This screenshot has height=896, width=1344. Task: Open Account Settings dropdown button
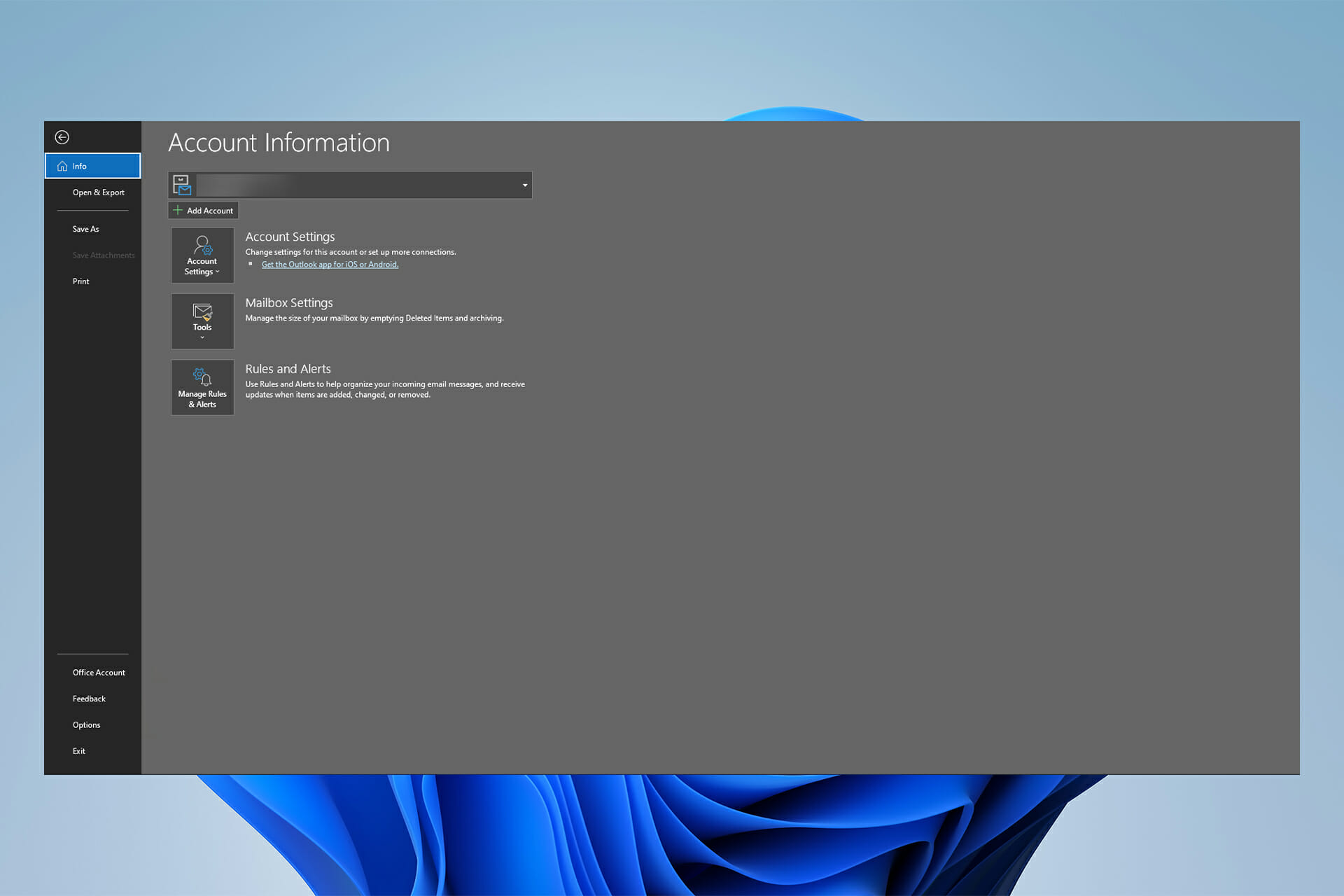[202, 255]
